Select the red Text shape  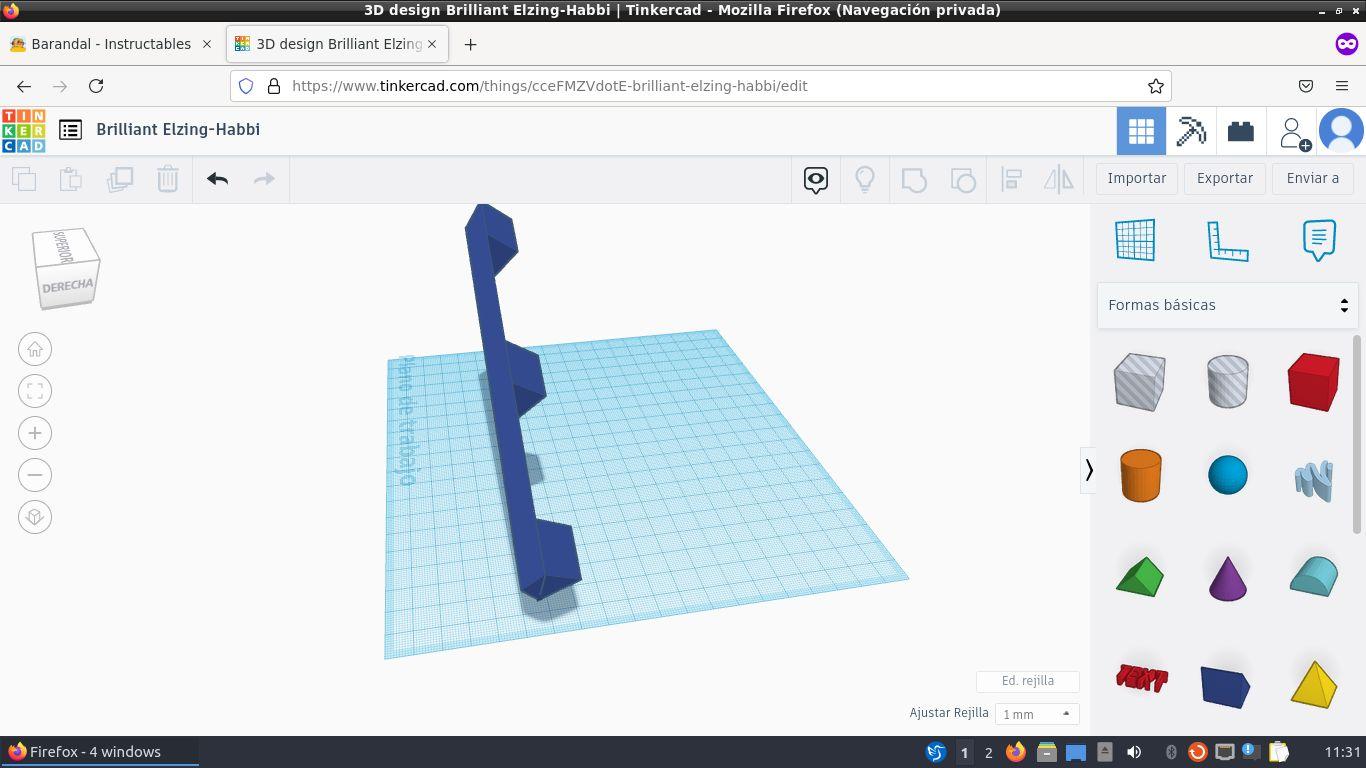coord(1141,679)
